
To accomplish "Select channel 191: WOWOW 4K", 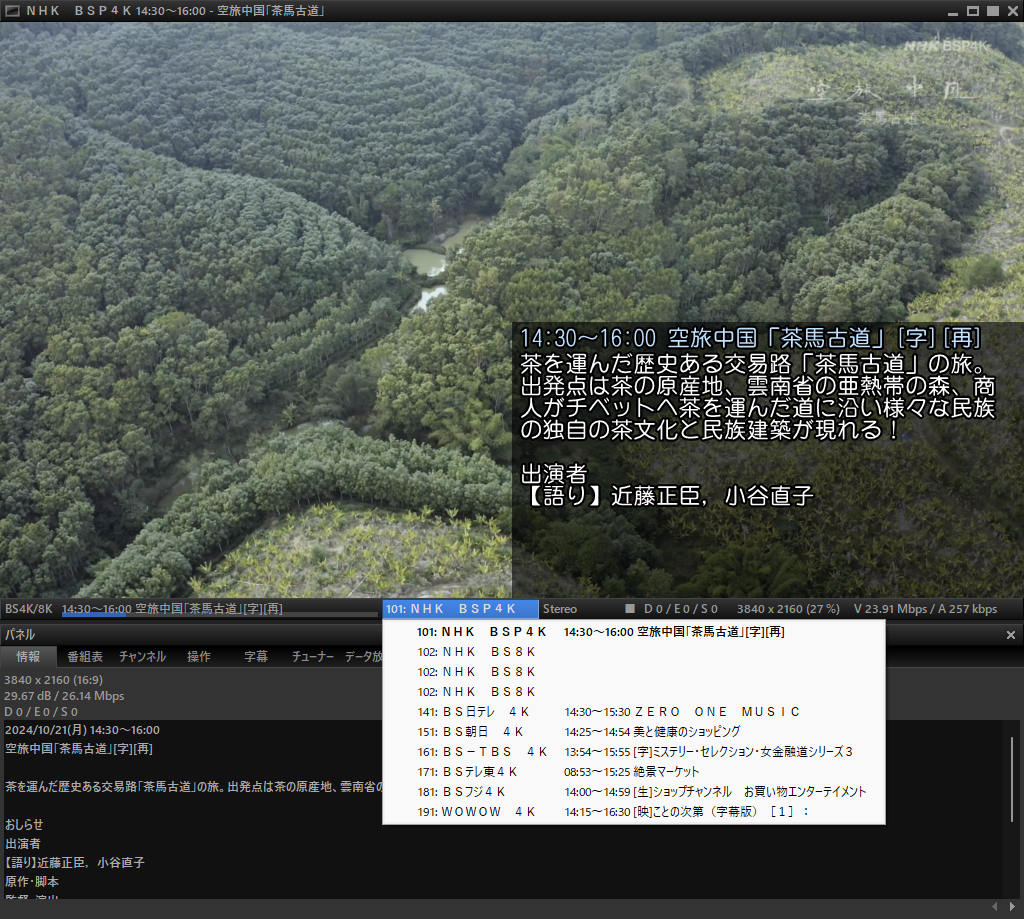I will tap(633, 812).
